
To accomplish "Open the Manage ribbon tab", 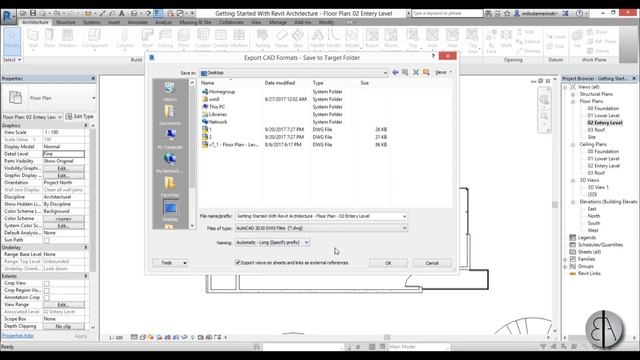I will pos(278,22).
